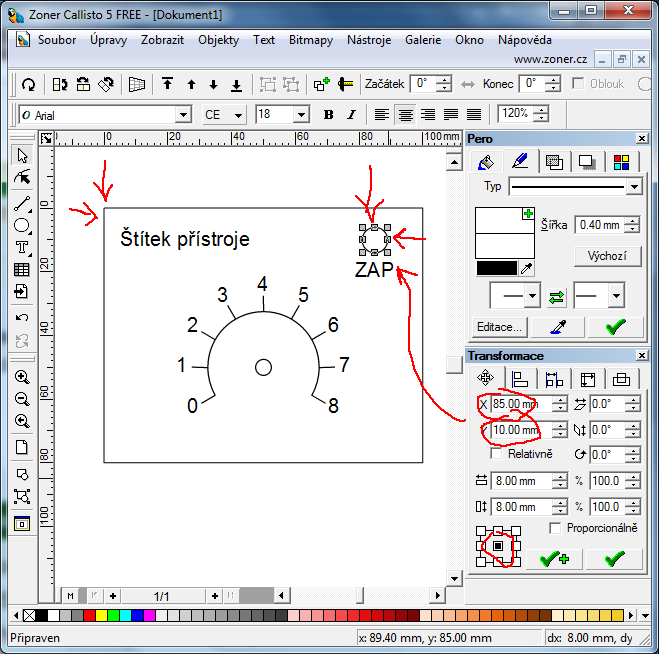This screenshot has width=659, height=654.
Task: Click the zoom in magnifier
Action: point(22,377)
